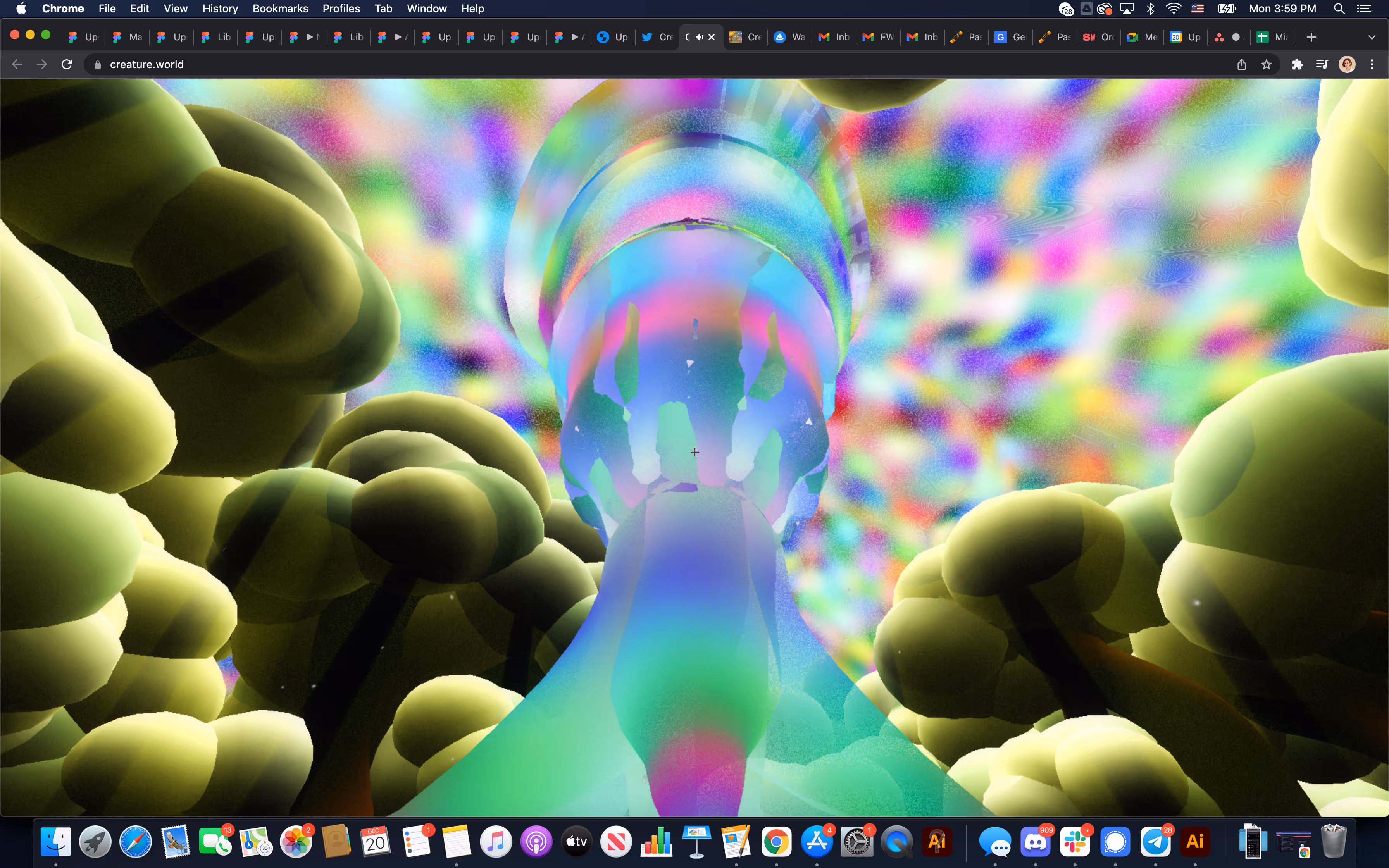Reload the creature.world page

(67, 64)
